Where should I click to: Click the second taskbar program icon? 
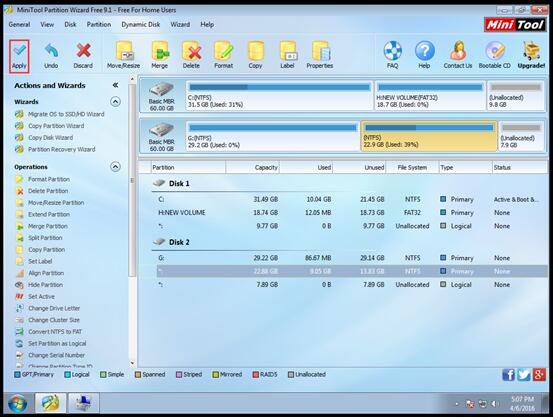pos(84,403)
